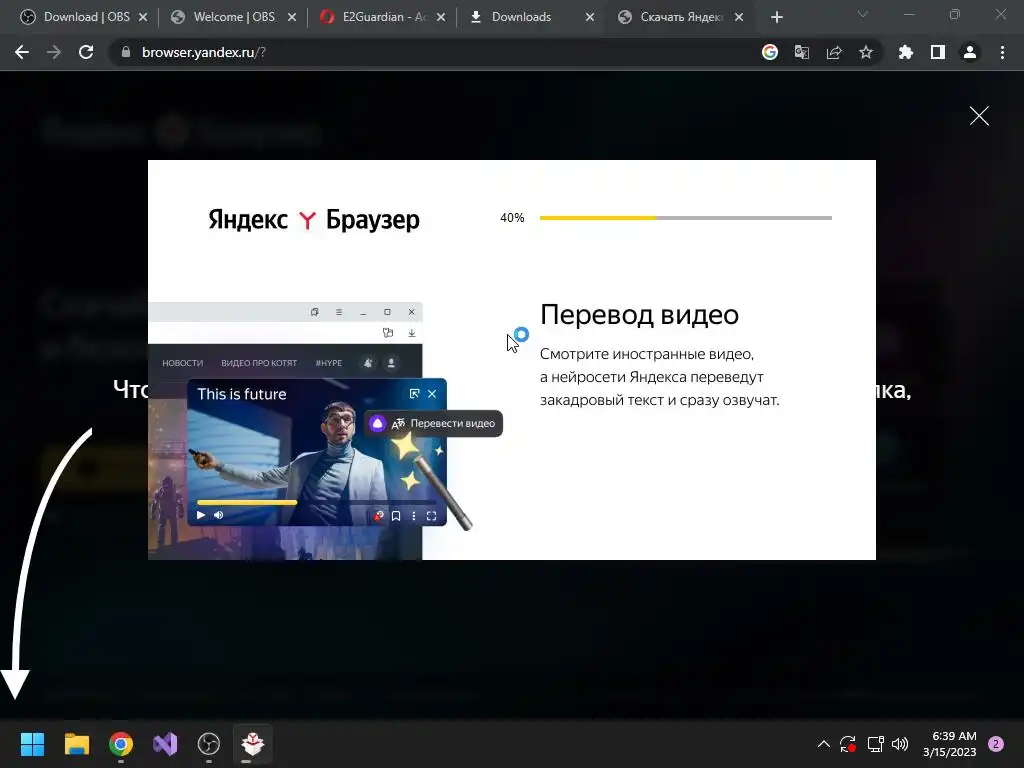Viewport: 1024px width, 768px height.
Task: Click ВИДЕО ПРО КОТЯТ tab in illustration
Action: coord(259,363)
